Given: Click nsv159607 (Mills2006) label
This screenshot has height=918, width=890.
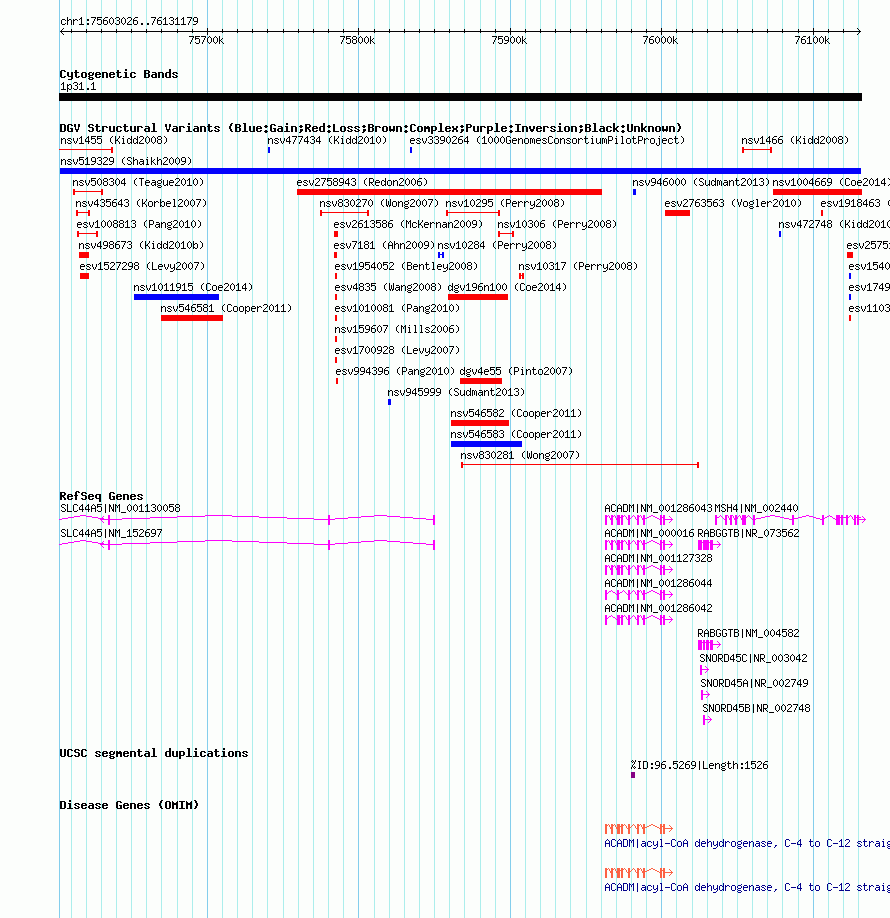Looking at the screenshot, I should [x=397, y=330].
